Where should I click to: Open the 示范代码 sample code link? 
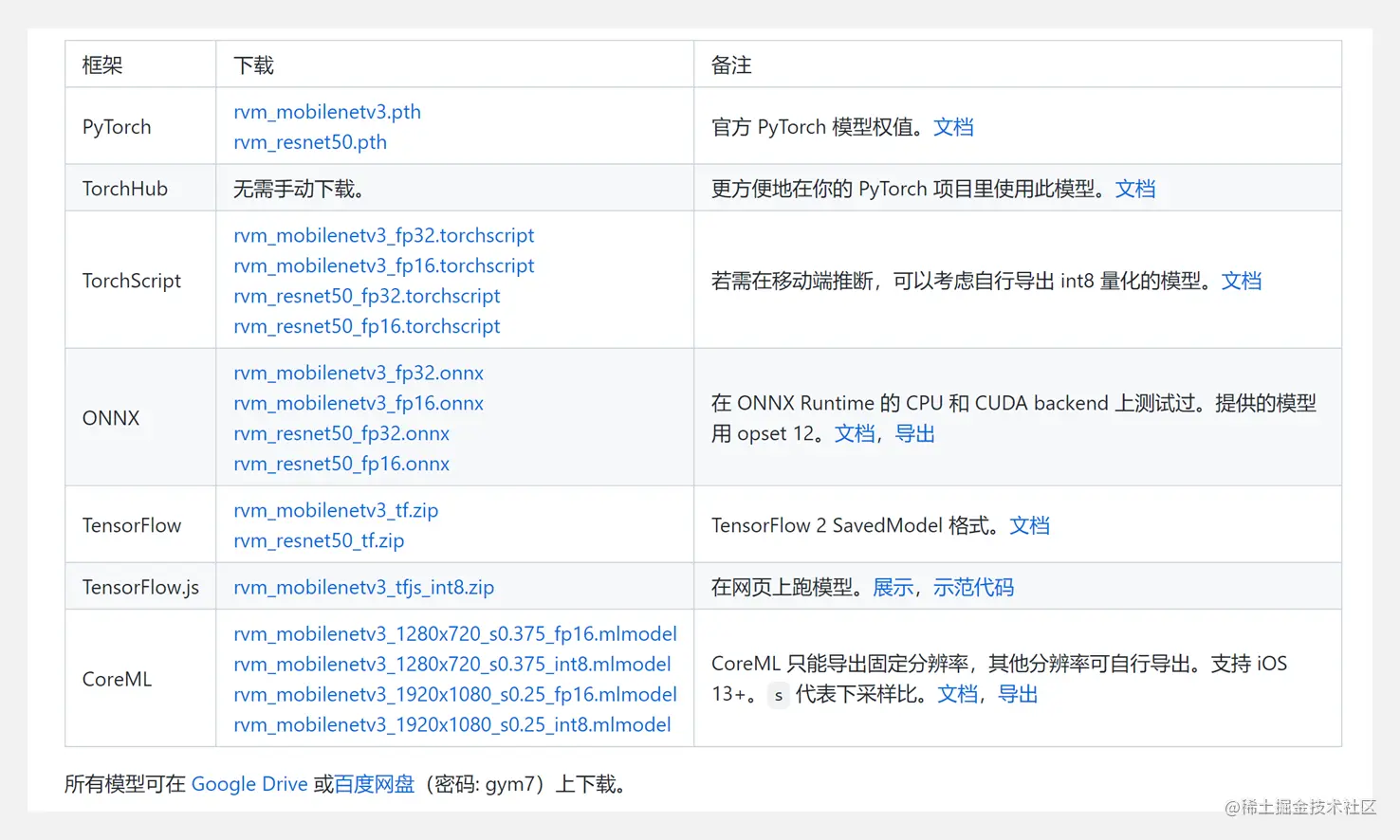coord(973,587)
